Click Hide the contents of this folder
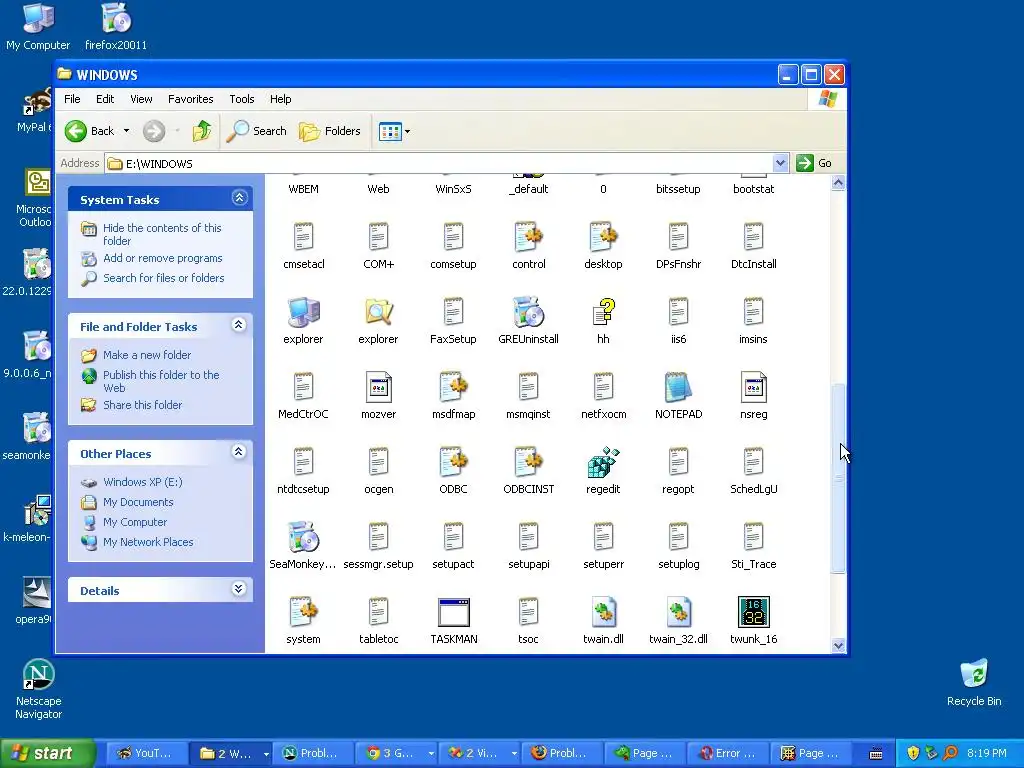The image size is (1024, 768). tap(162, 234)
